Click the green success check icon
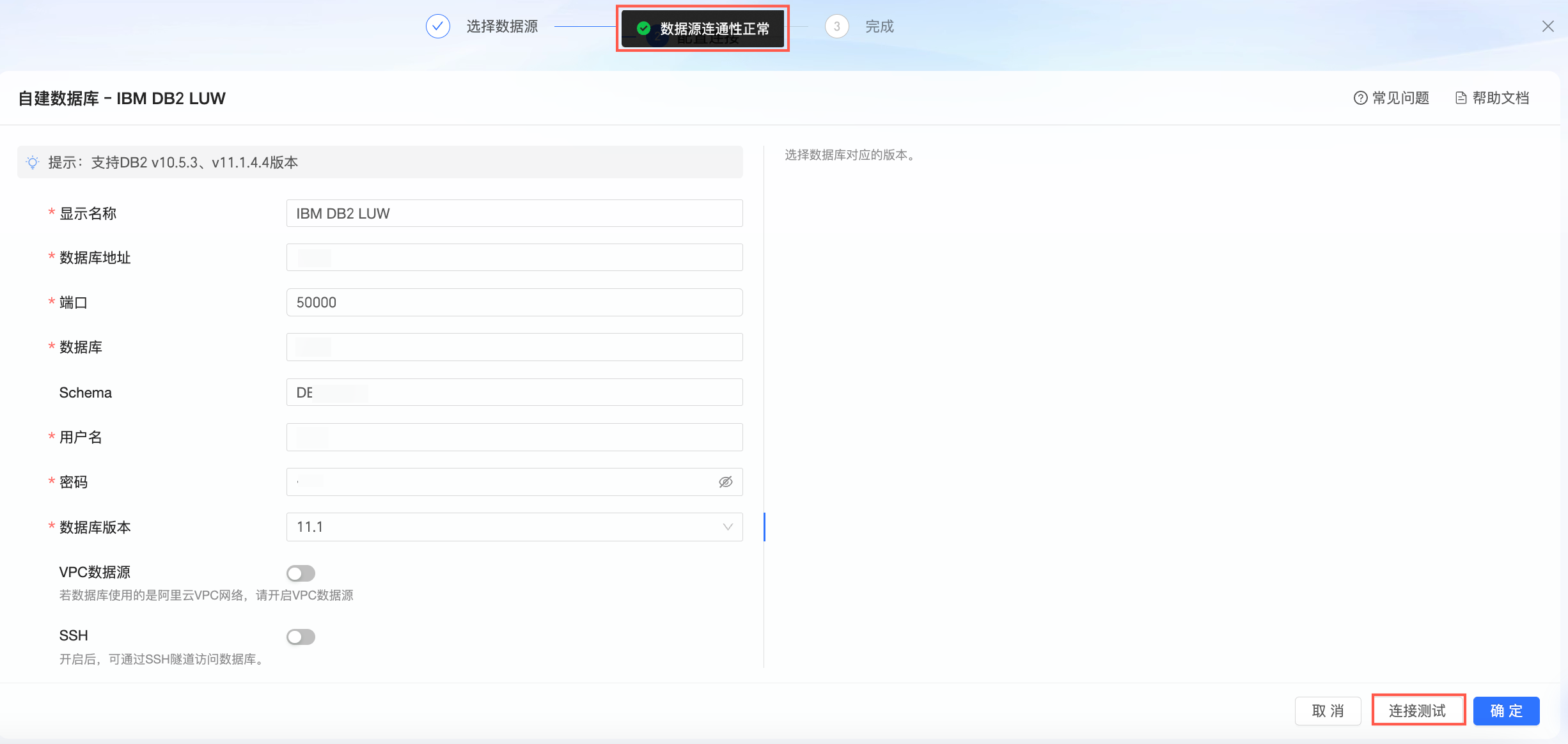The width and height of the screenshot is (1568, 744). 643,28
